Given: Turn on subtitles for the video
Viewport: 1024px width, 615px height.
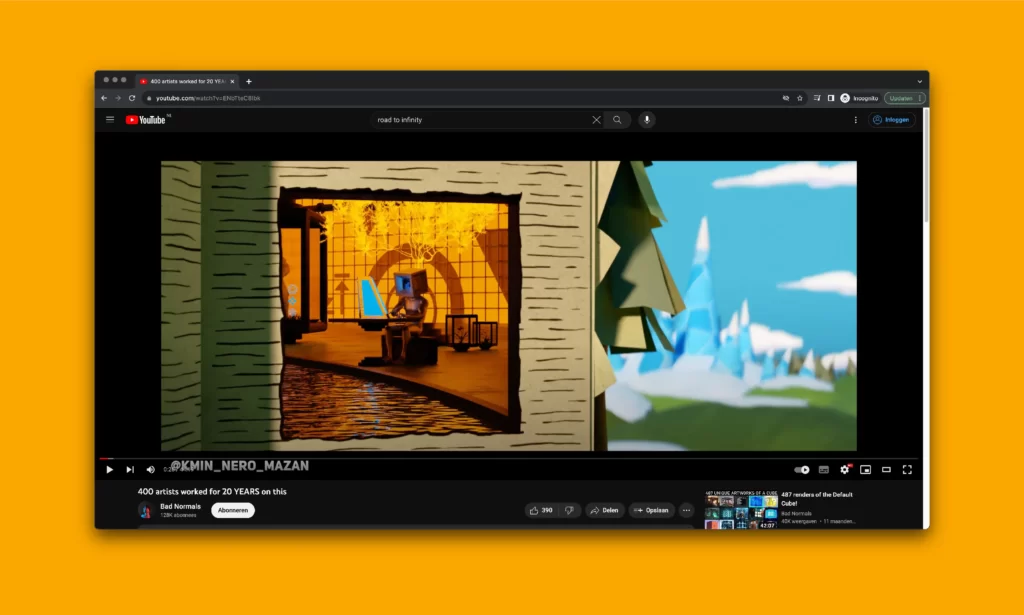Looking at the screenshot, I should pyautogui.click(x=824, y=469).
